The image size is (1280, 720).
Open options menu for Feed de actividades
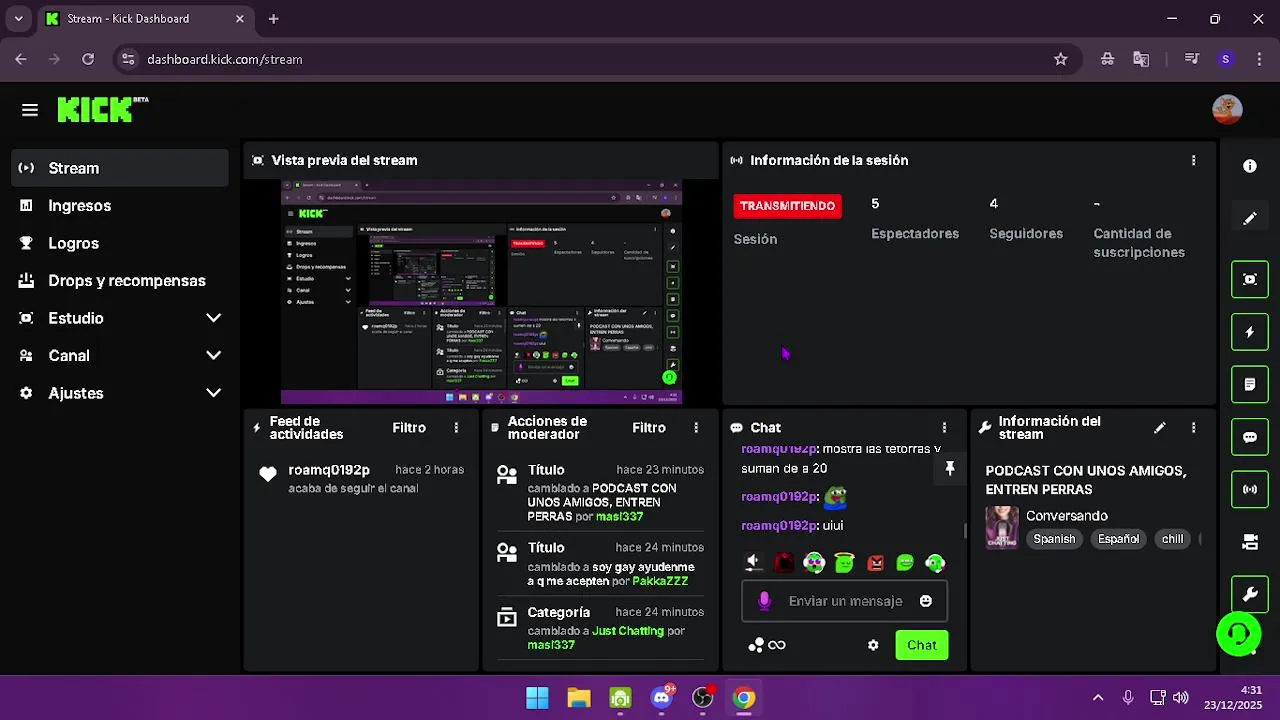pyautogui.click(x=456, y=427)
